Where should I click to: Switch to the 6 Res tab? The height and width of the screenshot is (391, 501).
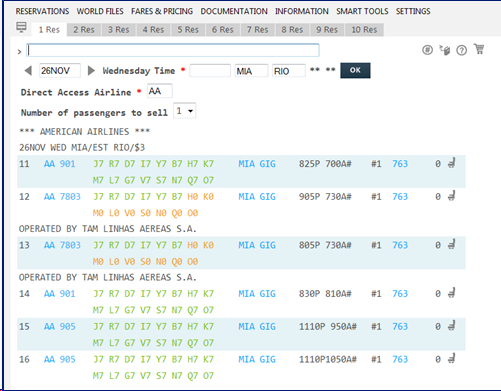click(x=223, y=30)
